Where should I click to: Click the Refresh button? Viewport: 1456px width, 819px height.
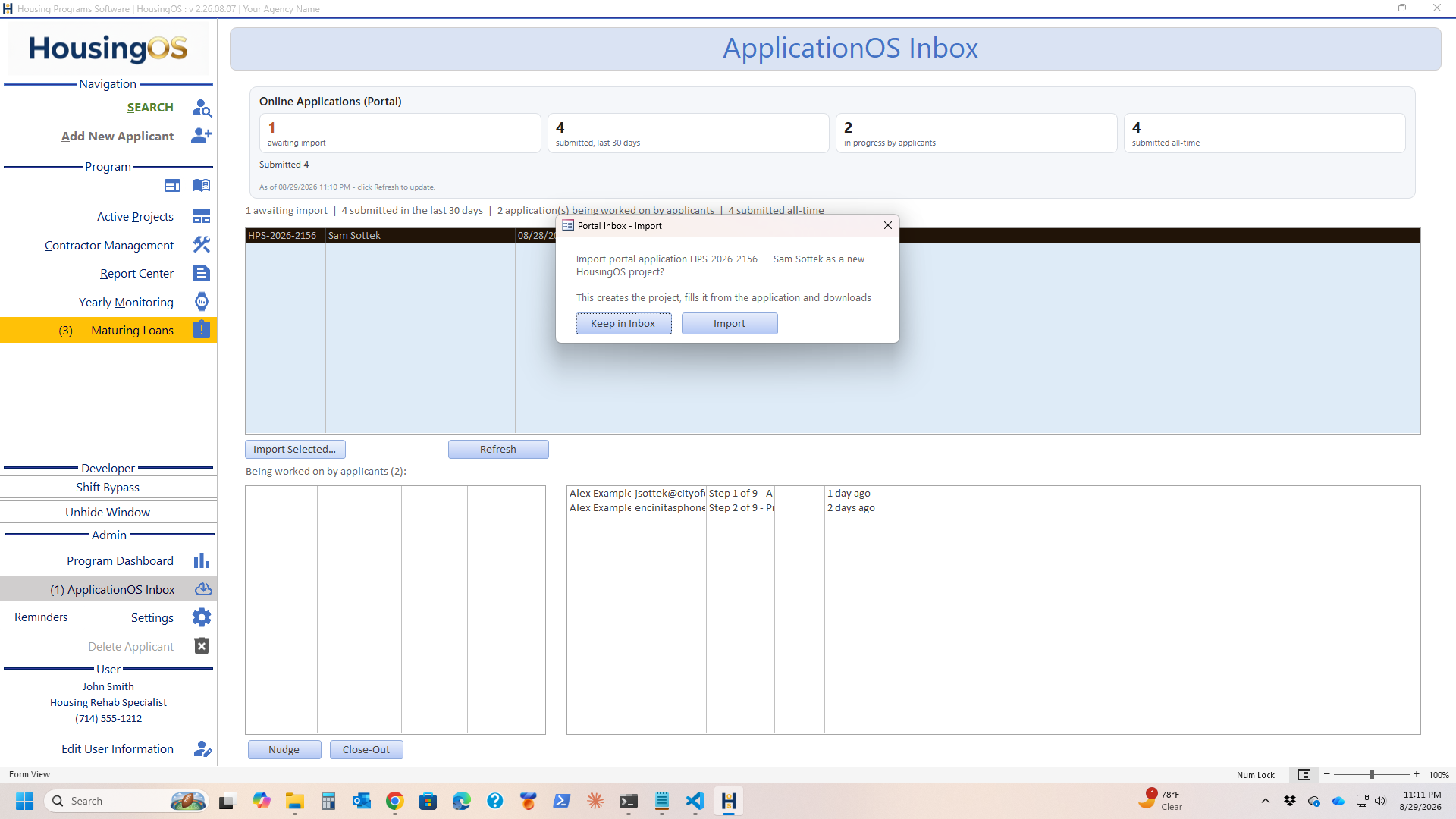tap(498, 450)
